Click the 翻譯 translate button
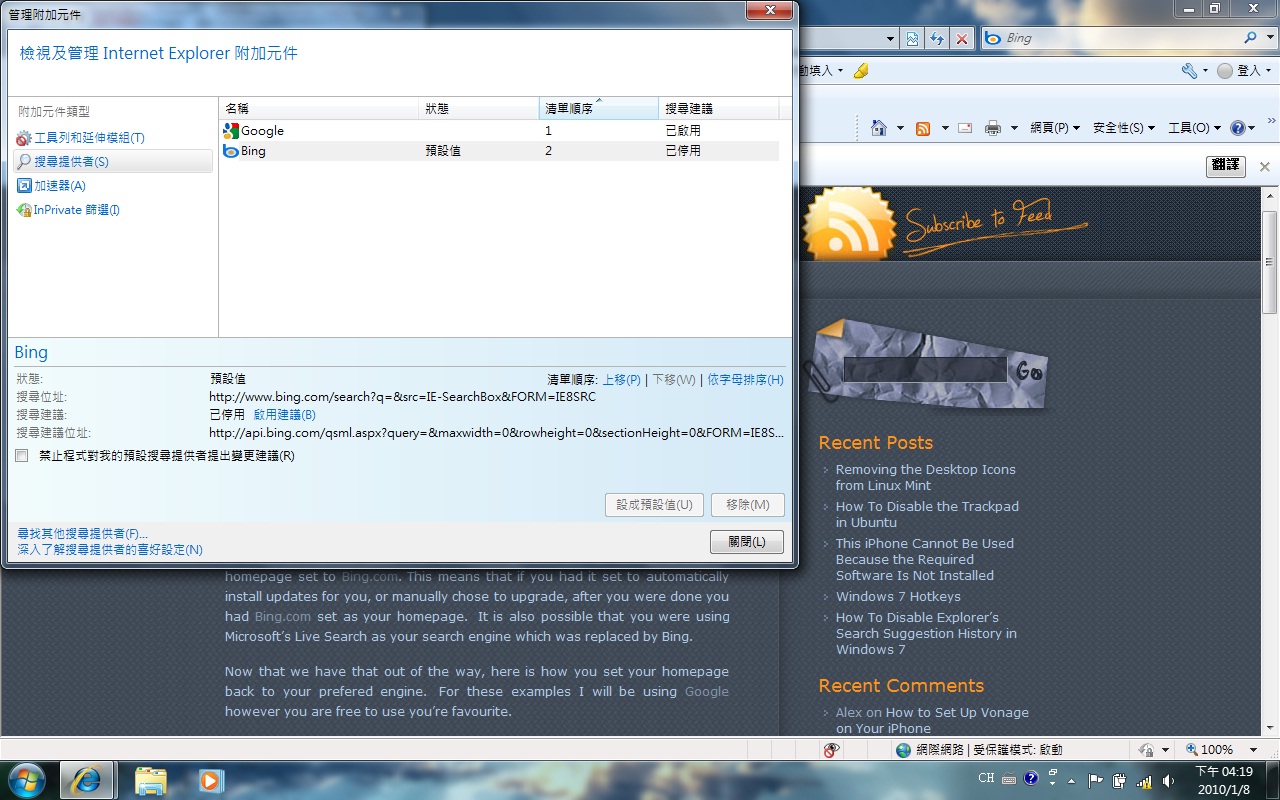This screenshot has width=1280, height=800. click(1225, 166)
